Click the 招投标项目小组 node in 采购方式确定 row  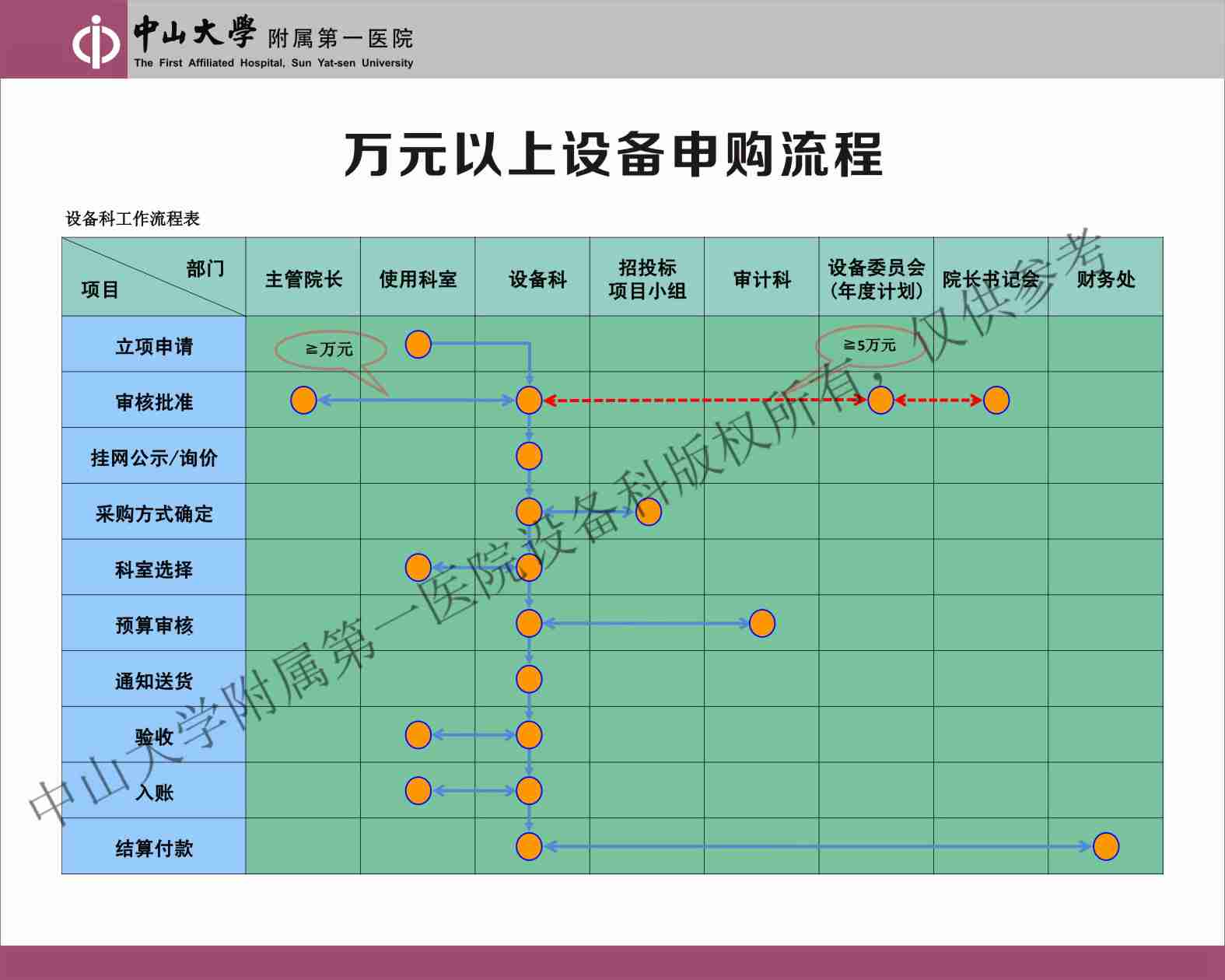click(649, 512)
